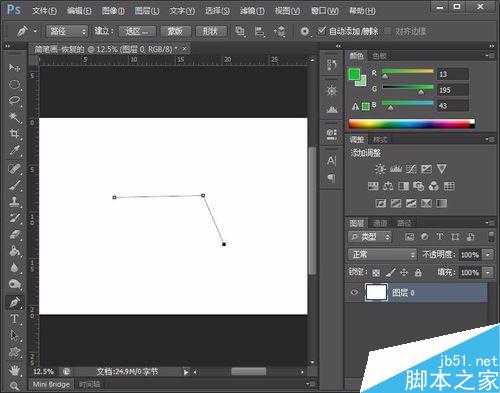Toggle type layer filter
This screenshot has width=500, height=393.
pyautogui.click(x=440, y=237)
